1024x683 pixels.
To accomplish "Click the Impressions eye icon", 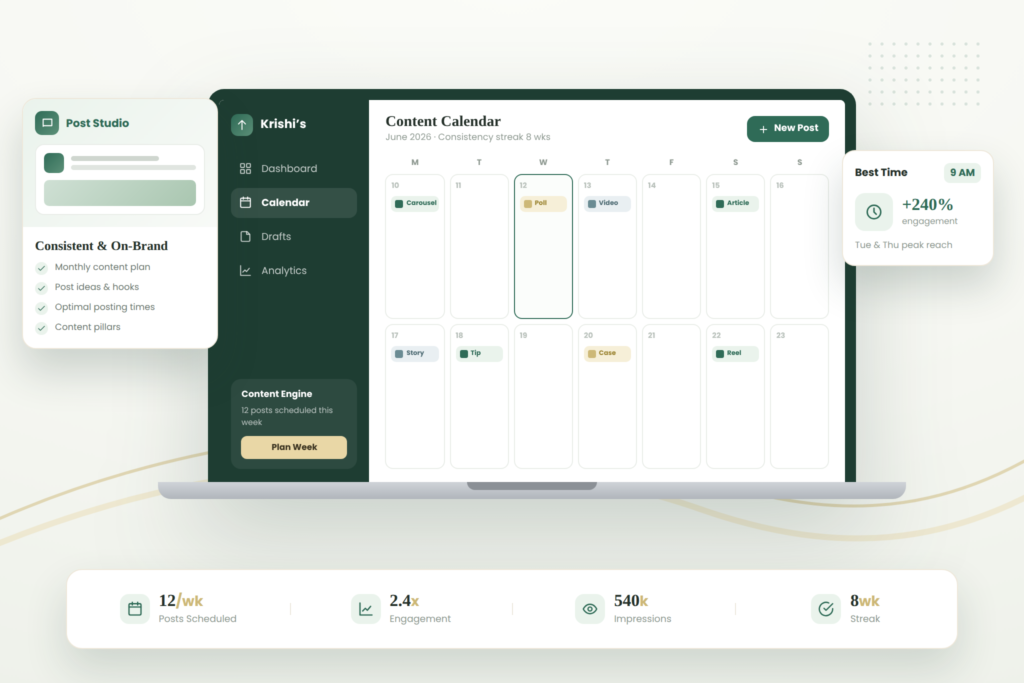I will coord(590,609).
